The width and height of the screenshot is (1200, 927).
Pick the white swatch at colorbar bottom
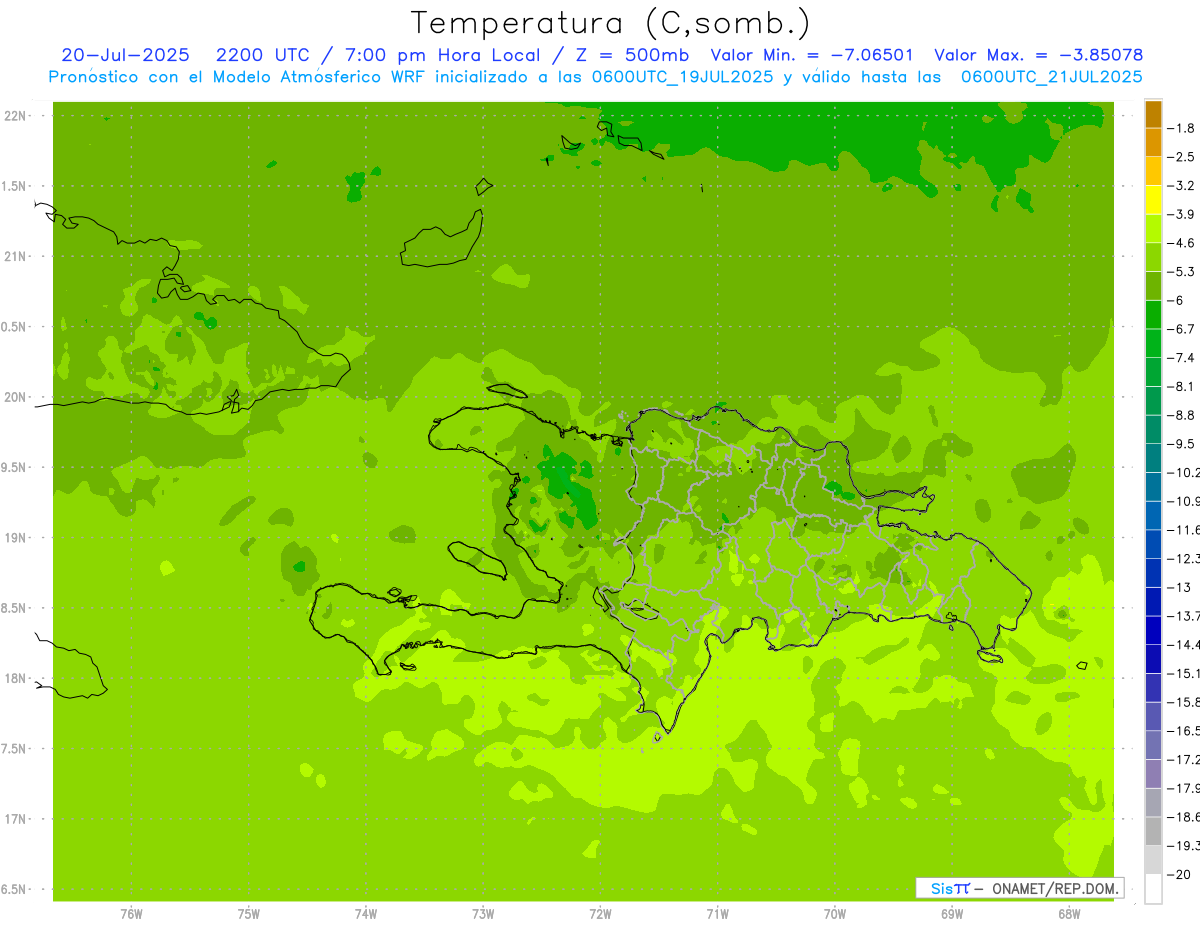1153,888
